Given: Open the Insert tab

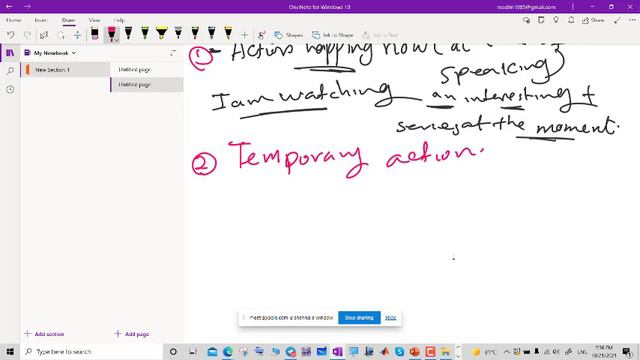Looking at the screenshot, I should pyautogui.click(x=41, y=20).
